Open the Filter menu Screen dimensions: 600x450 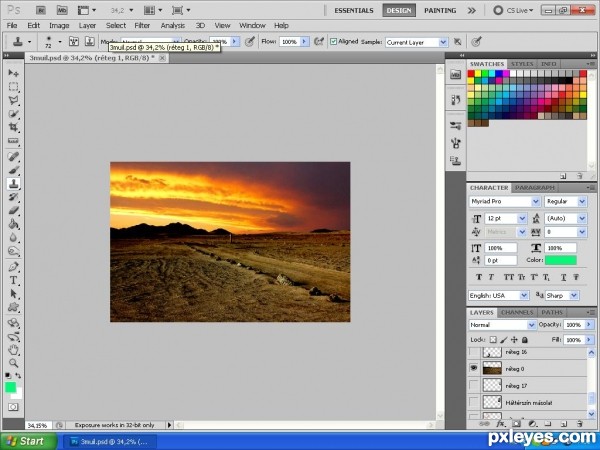point(142,25)
